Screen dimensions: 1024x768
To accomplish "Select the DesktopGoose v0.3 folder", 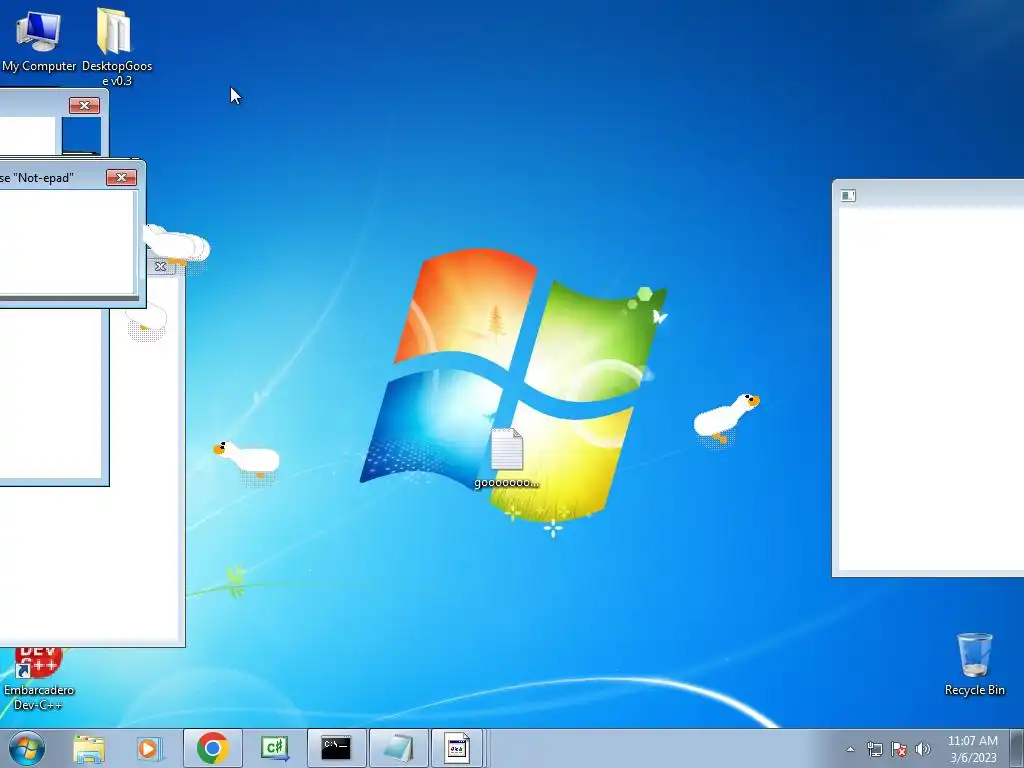I will 116,46.
